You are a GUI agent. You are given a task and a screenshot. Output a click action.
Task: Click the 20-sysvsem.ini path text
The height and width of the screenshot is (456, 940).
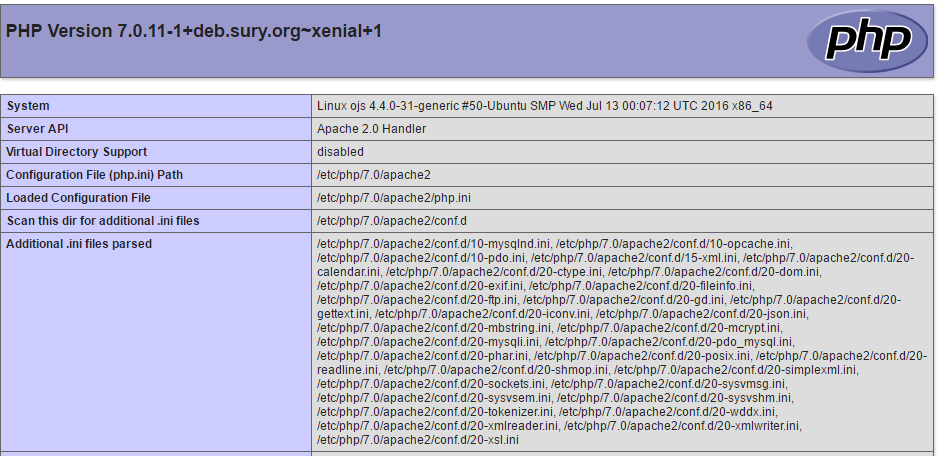(433, 398)
